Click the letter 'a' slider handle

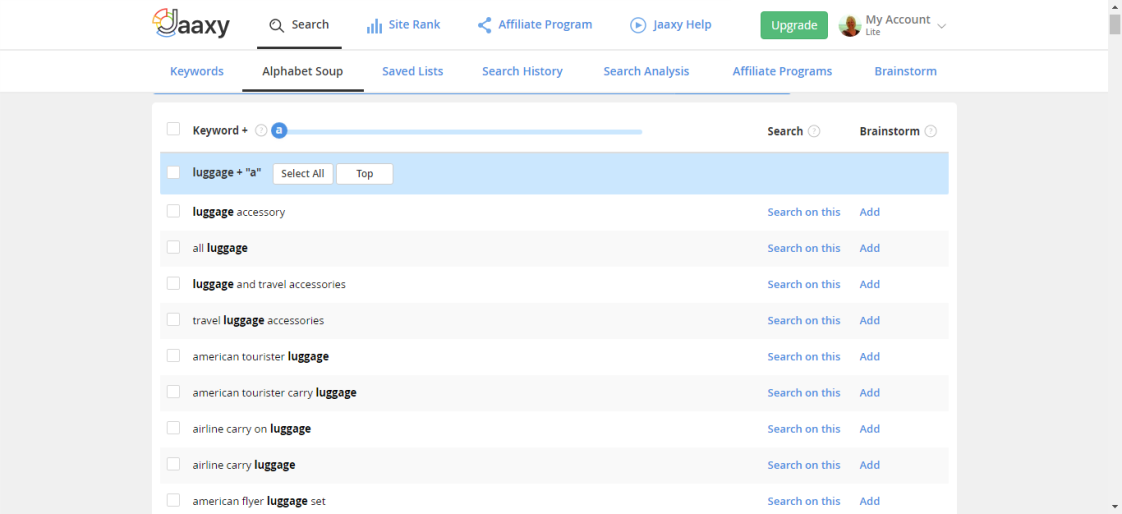pos(280,131)
